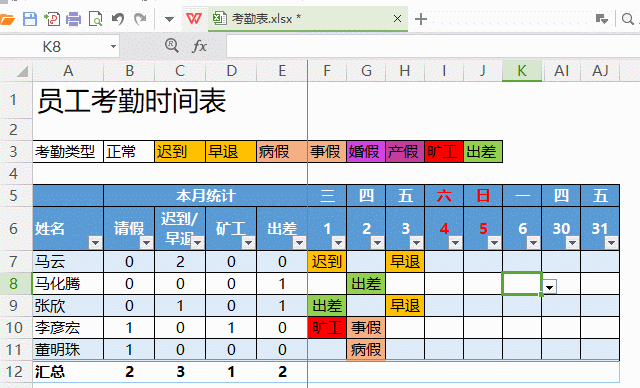Print the sheet using the printer icon

click(x=73, y=19)
